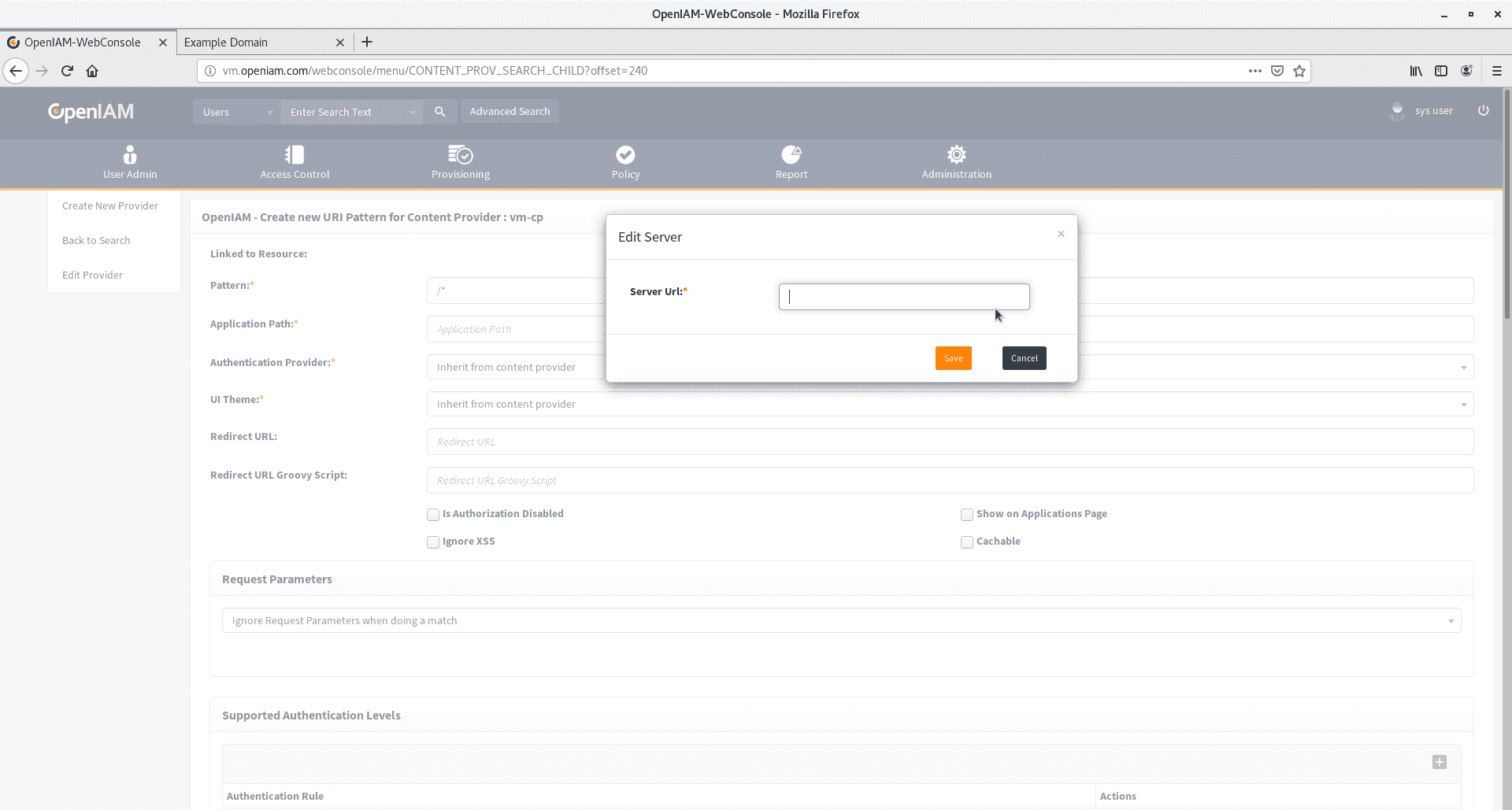
Task: Open the Policy checkmark icon
Action: click(625, 154)
